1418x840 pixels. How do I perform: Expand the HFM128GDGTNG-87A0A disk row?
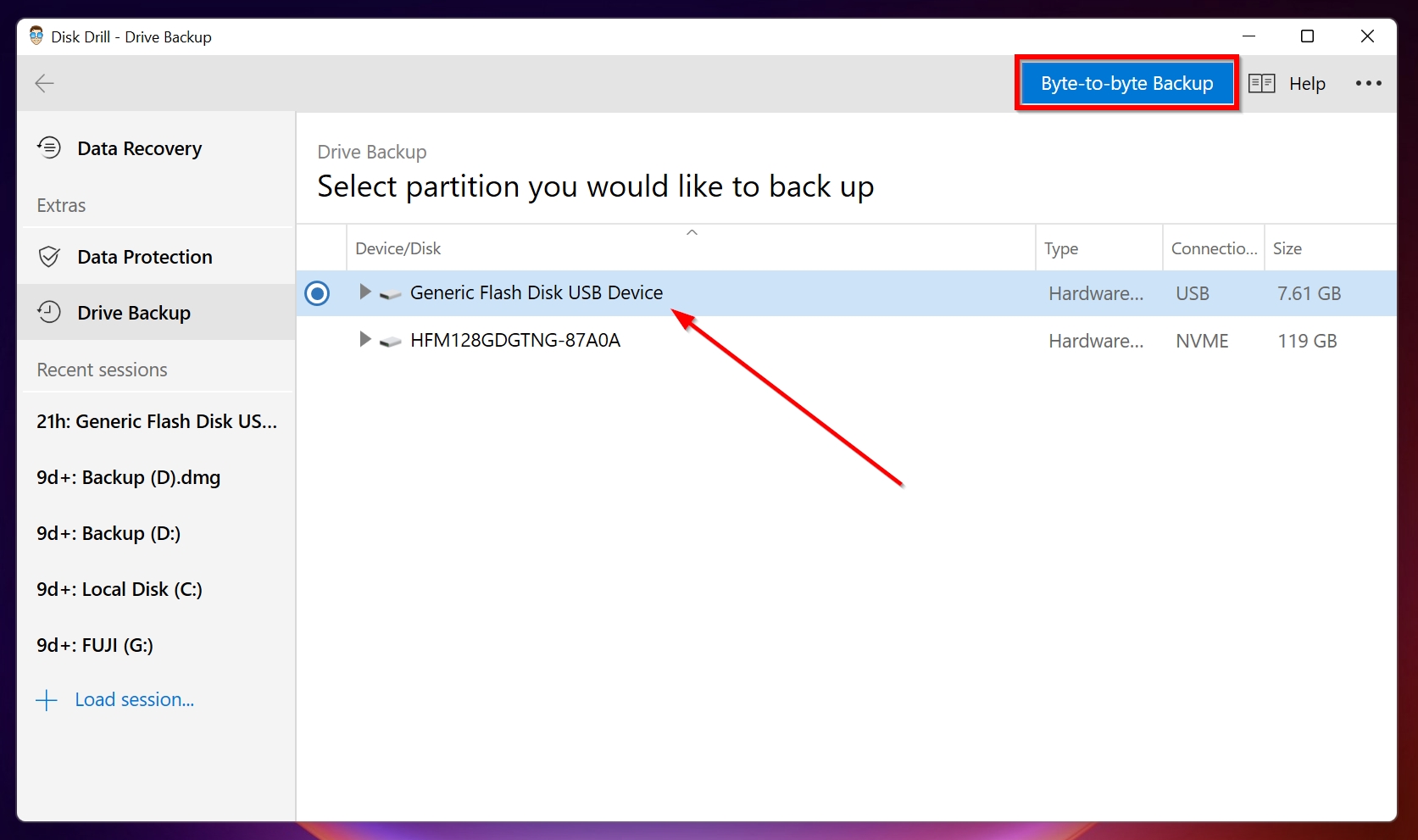(x=364, y=339)
